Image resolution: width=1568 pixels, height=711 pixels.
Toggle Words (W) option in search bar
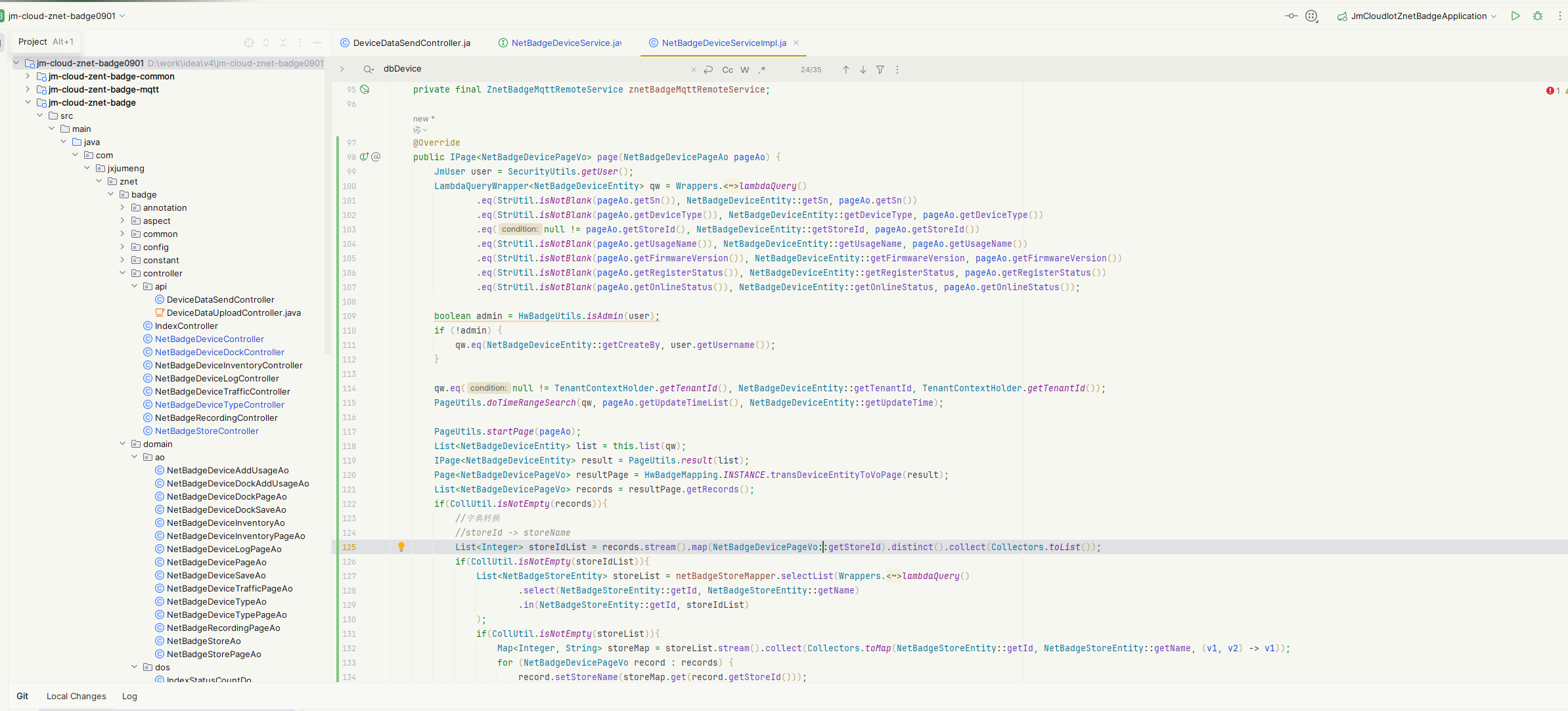744,70
